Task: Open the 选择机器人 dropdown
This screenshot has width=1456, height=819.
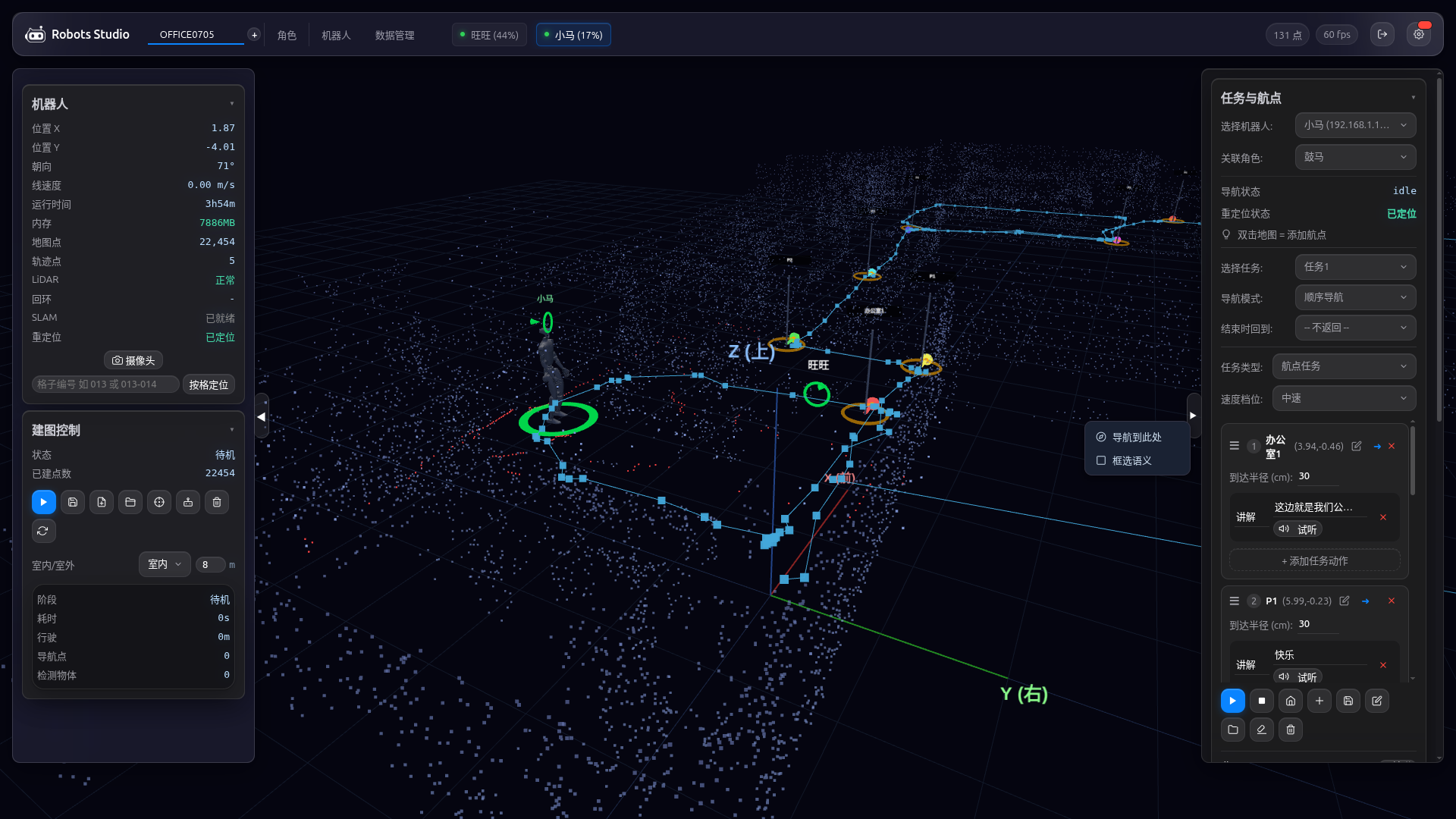Action: [1355, 125]
